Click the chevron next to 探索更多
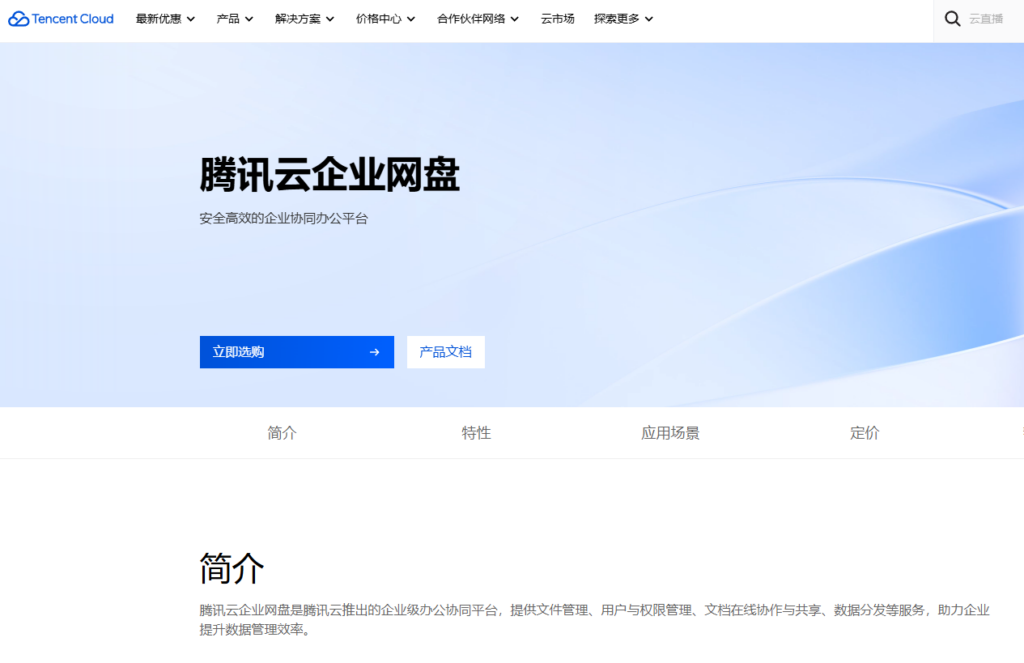Screen dimensions: 1024x663 pos(648,18)
